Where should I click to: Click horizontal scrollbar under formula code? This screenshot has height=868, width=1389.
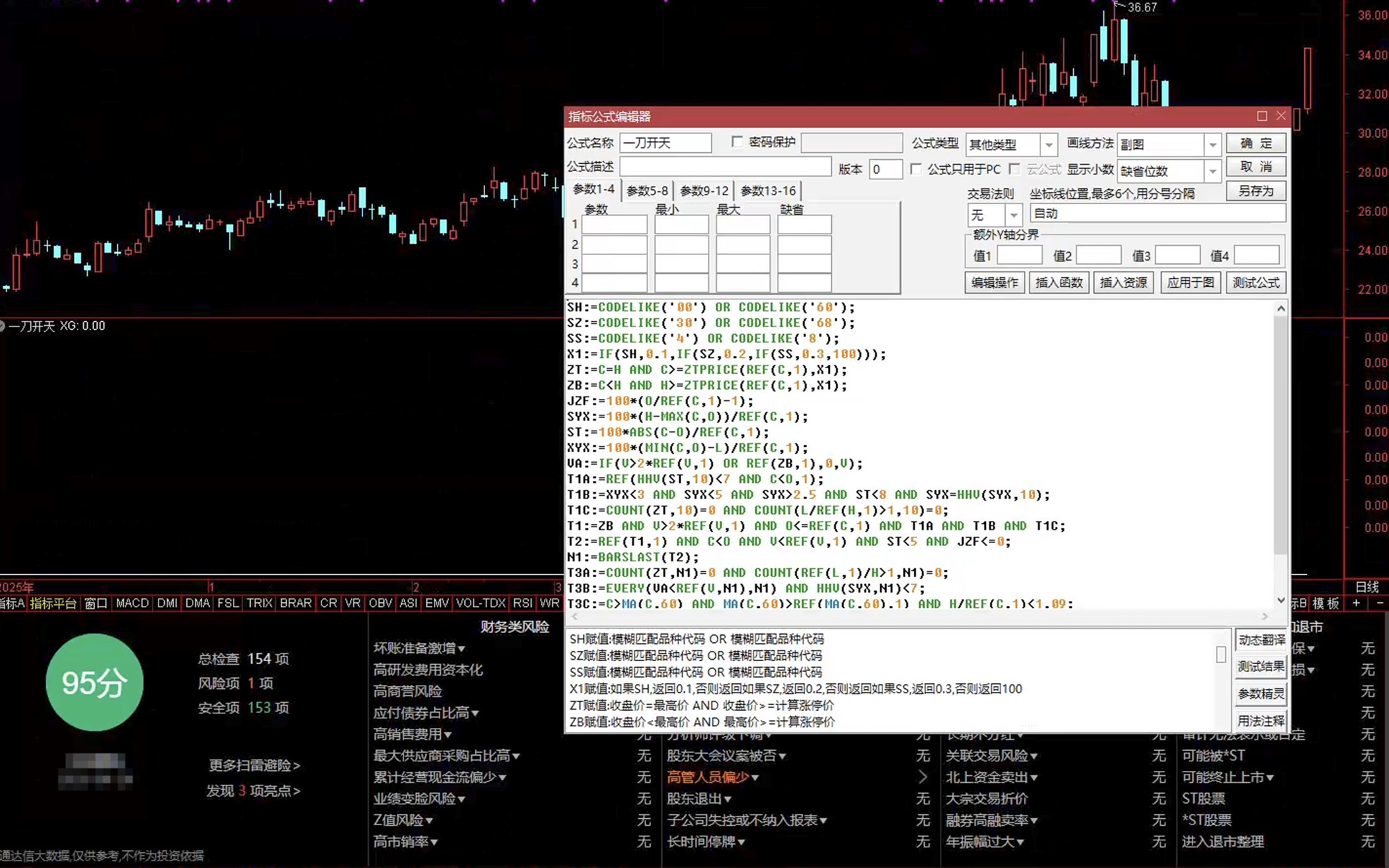click(920, 617)
